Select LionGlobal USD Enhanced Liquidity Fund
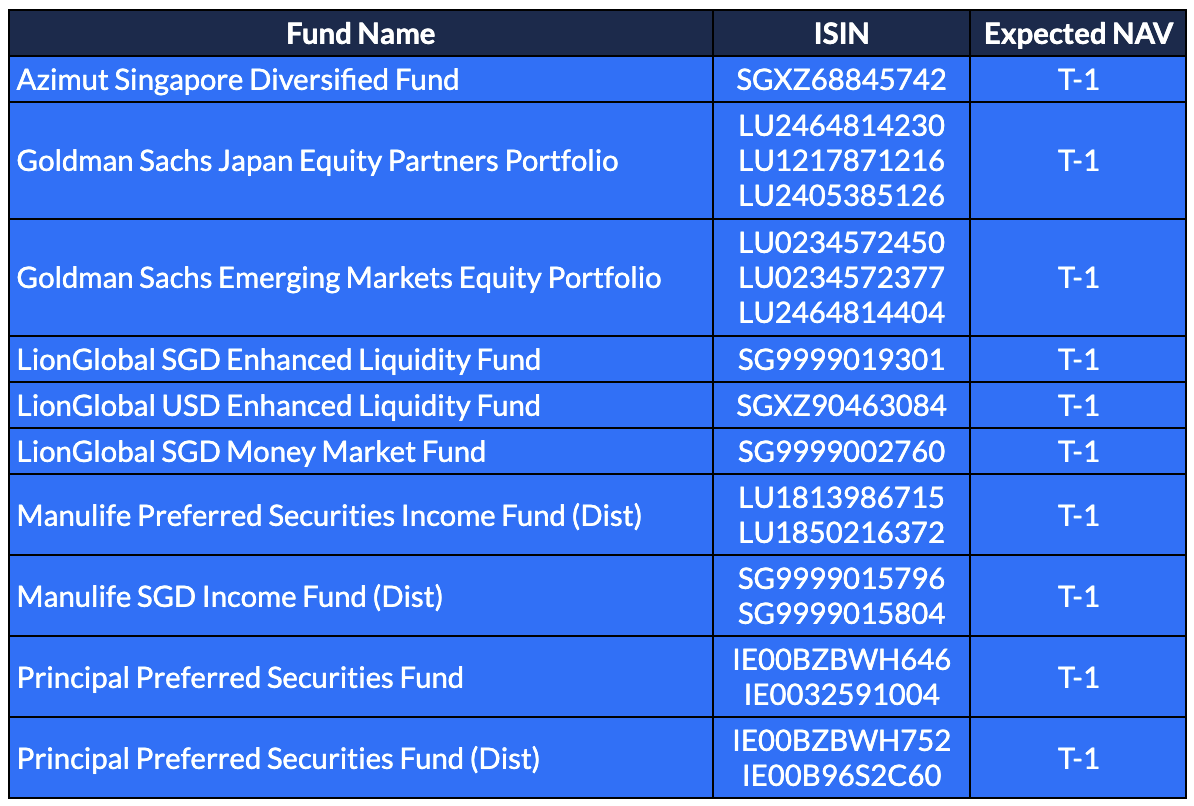The height and width of the screenshot is (806, 1194). tap(279, 405)
